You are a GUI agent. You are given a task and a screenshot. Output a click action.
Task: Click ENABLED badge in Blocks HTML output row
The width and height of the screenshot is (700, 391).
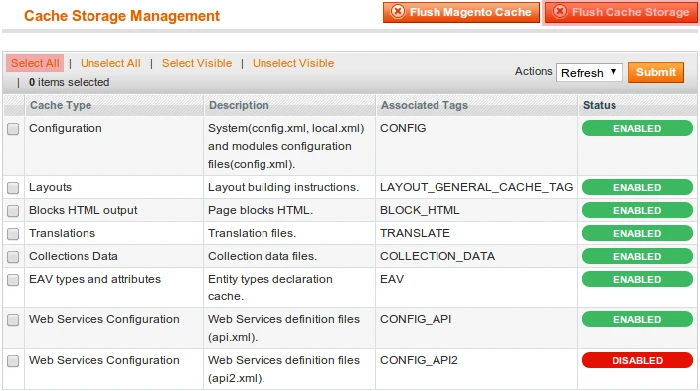(637, 210)
